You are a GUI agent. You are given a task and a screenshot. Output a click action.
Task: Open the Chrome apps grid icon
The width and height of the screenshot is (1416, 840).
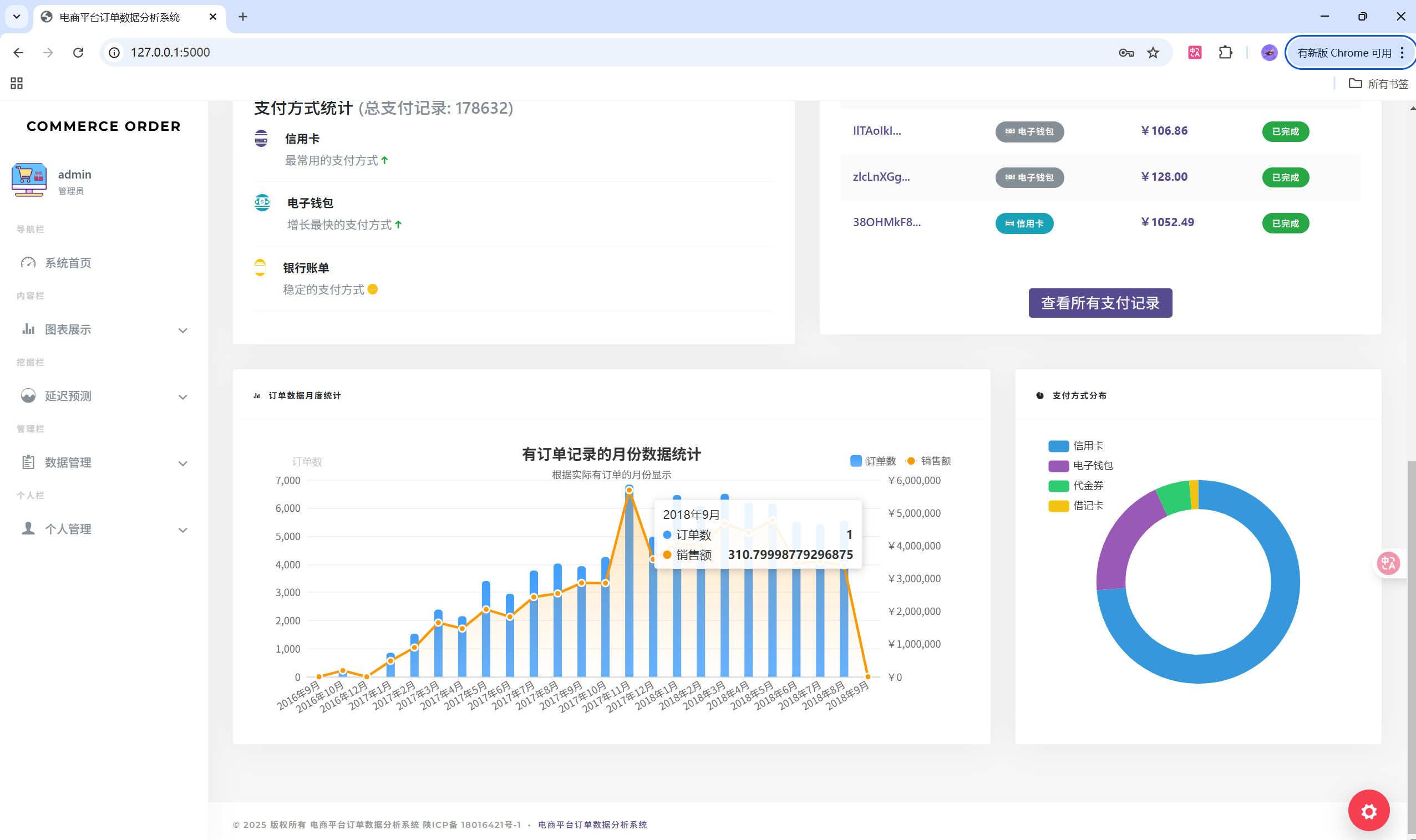[17, 84]
